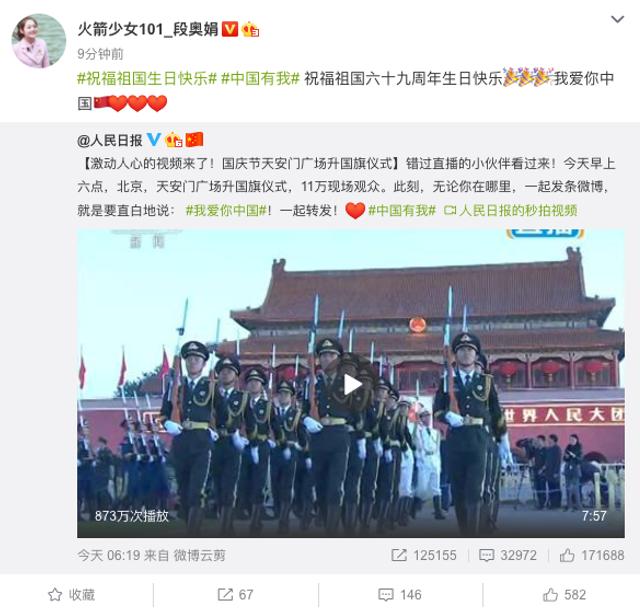Open hashtag #祝福祖国生日快乐#
Screen dimensions: 640x611
147,78
